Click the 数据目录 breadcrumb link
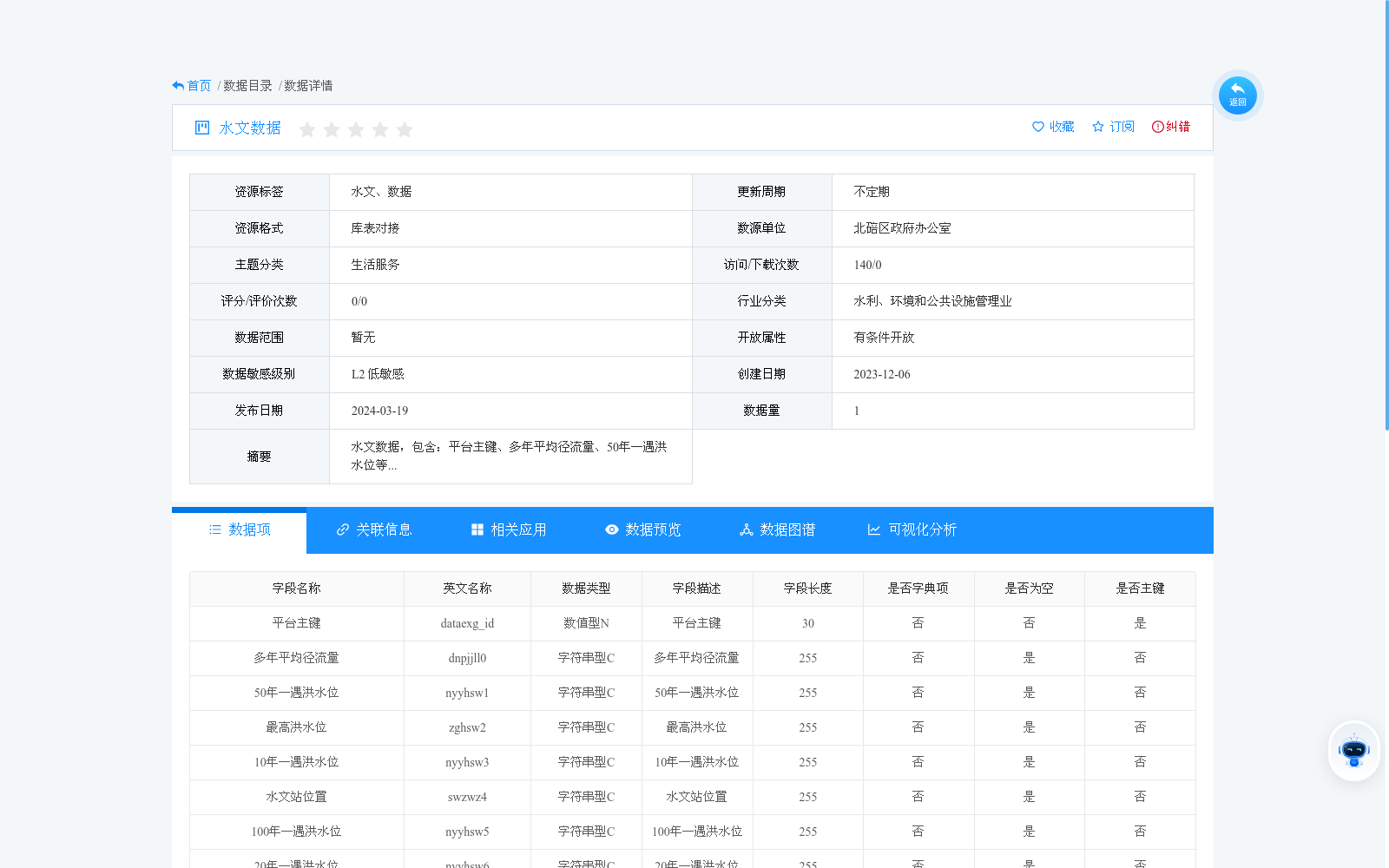 coord(247,85)
